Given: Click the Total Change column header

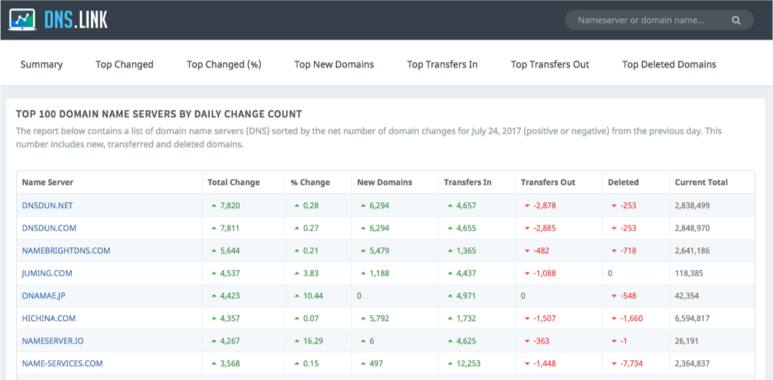Looking at the screenshot, I should click(x=234, y=182).
